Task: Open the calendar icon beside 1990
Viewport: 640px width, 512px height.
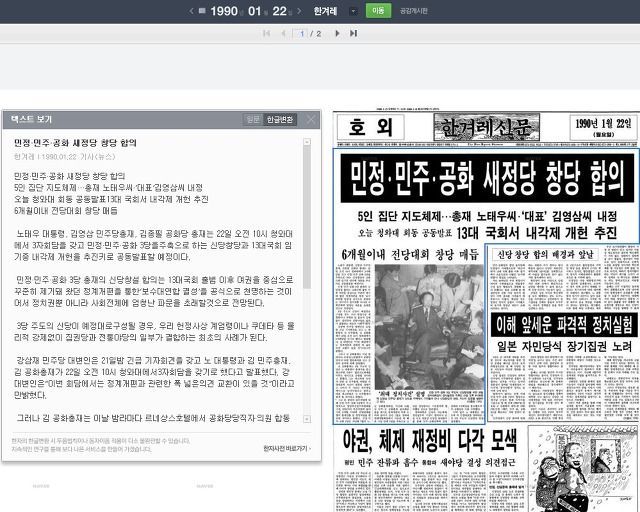Action: pos(202,11)
